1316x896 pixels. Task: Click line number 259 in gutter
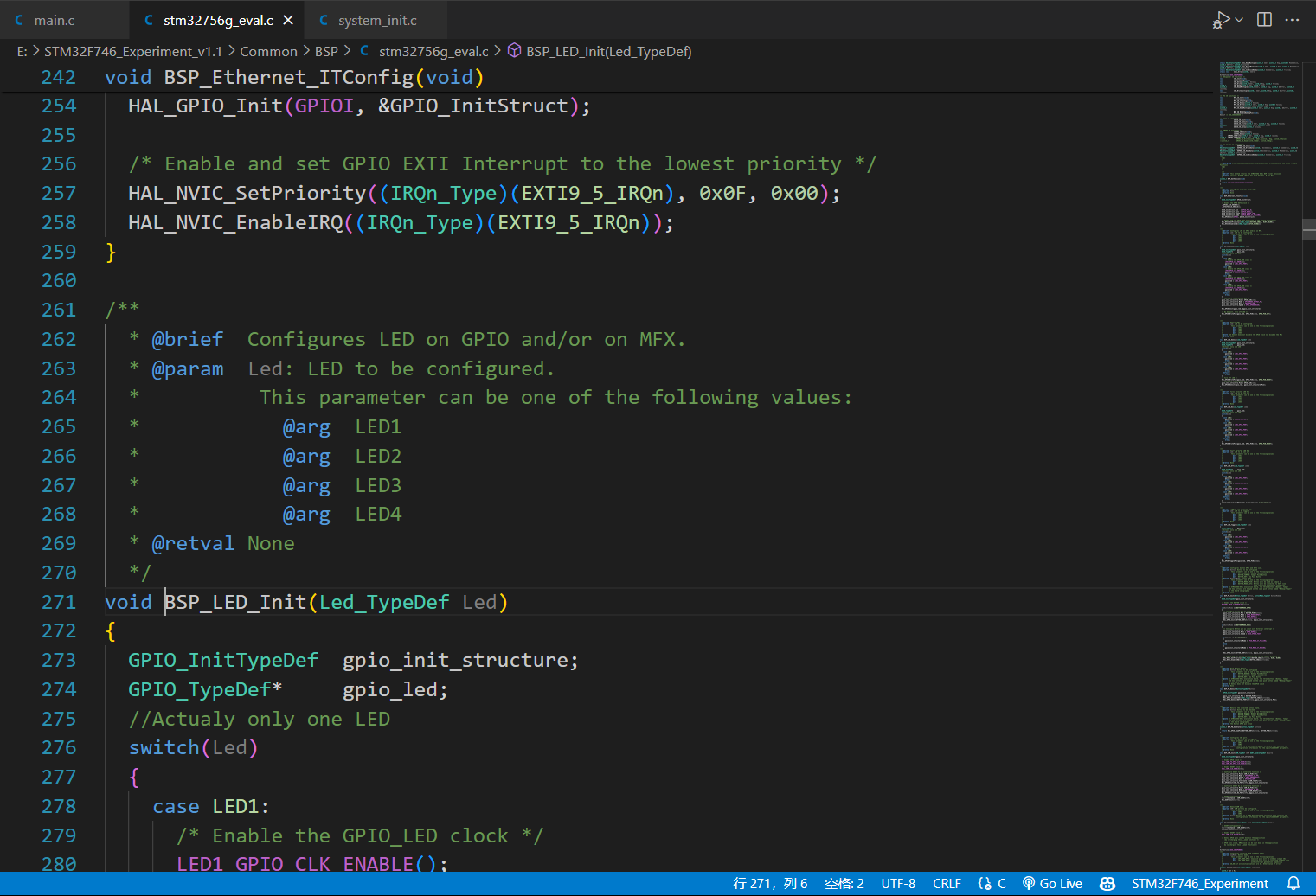point(59,252)
